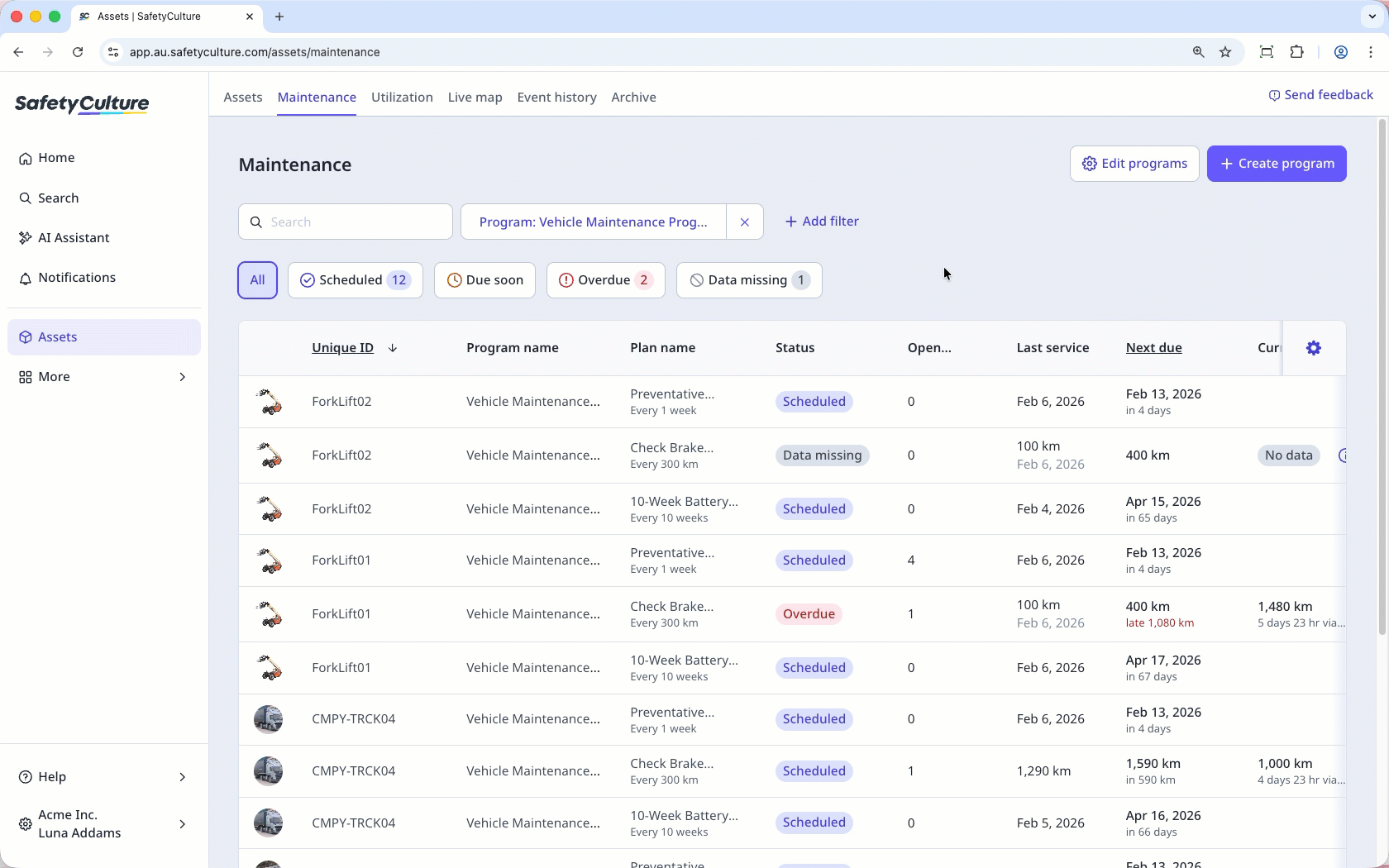Click open count 4 for ForkLift01
Image resolution: width=1389 pixels, height=868 pixels.
tap(911, 560)
